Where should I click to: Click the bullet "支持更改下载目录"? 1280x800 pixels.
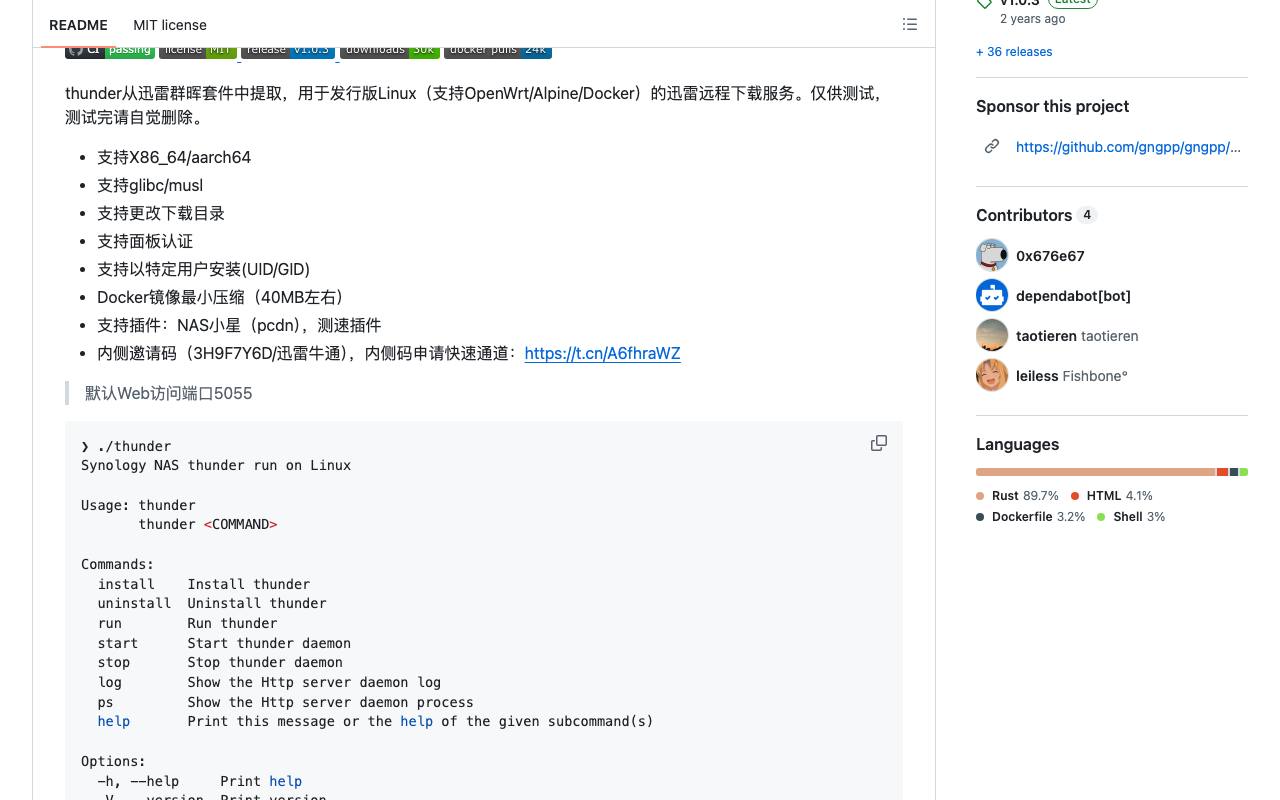pos(161,213)
